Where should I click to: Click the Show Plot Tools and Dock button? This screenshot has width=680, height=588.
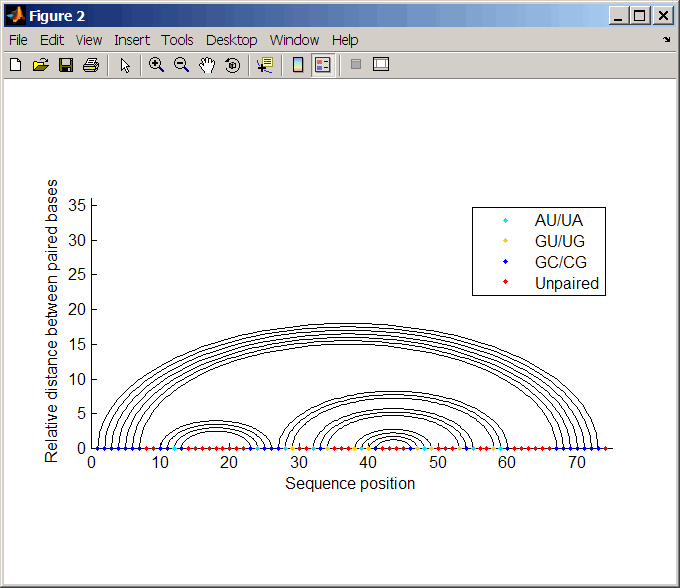(380, 65)
